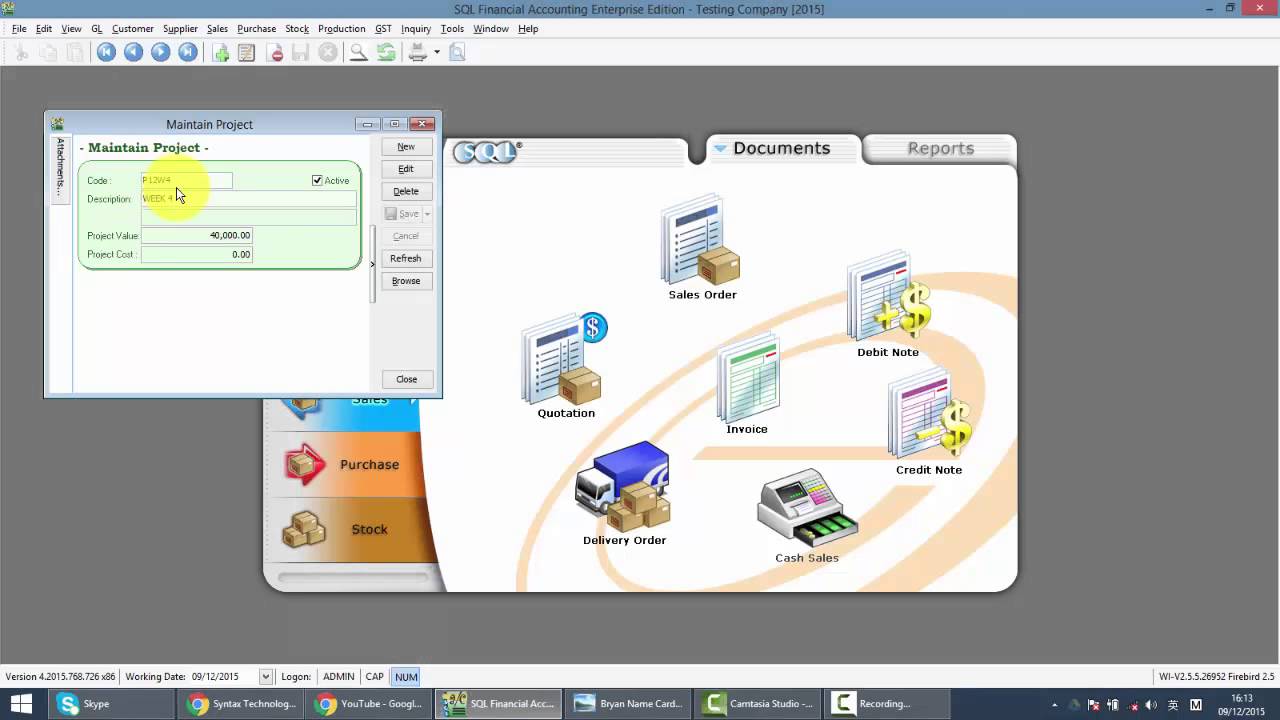1280x720 pixels.
Task: Click the ADMIN logon status entry
Action: (339, 677)
